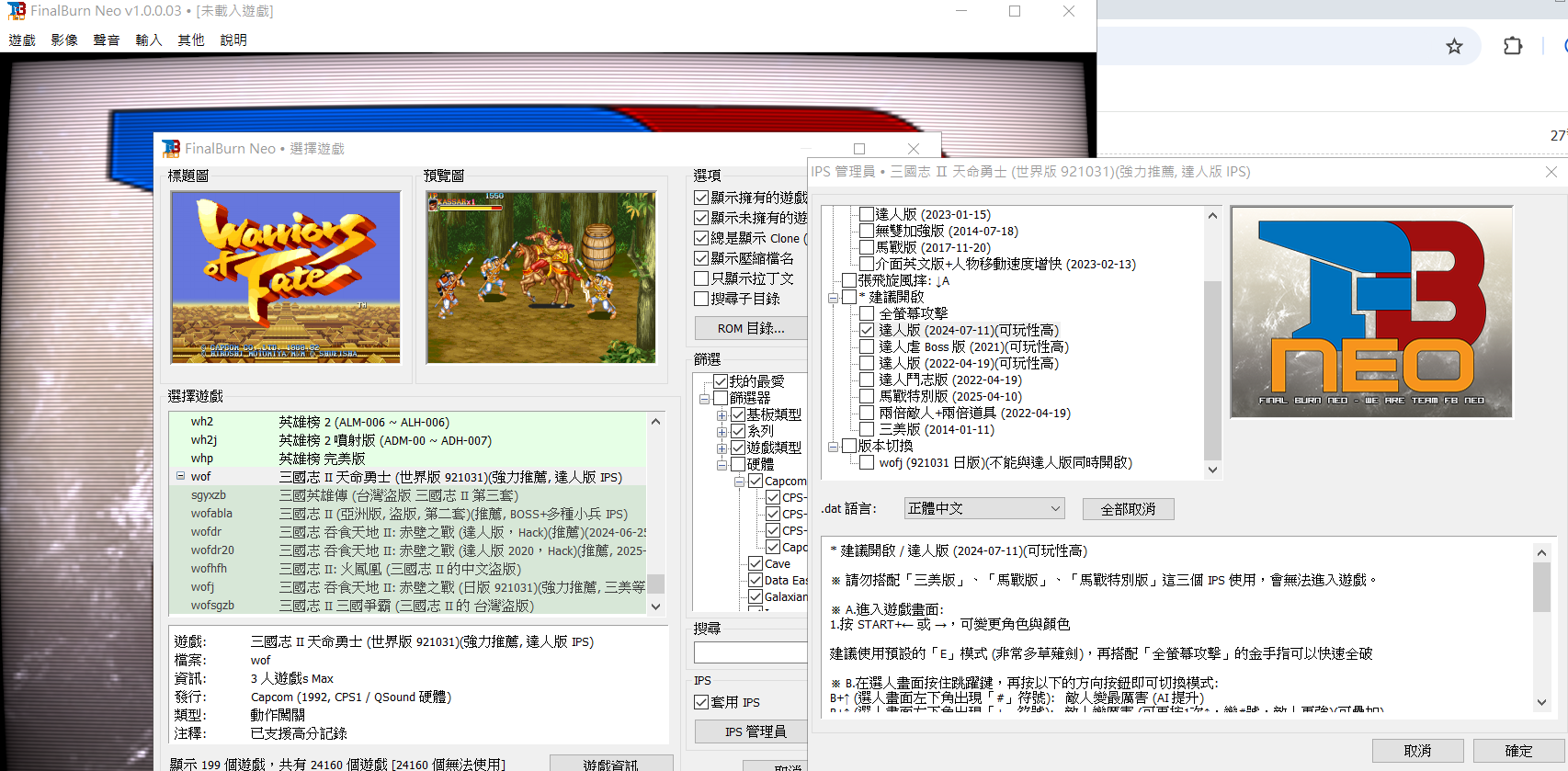This screenshot has width=1568, height=771.
Task: Enable the 全螢幕攻擊 IPS patch checkbox
Action: pos(867,313)
